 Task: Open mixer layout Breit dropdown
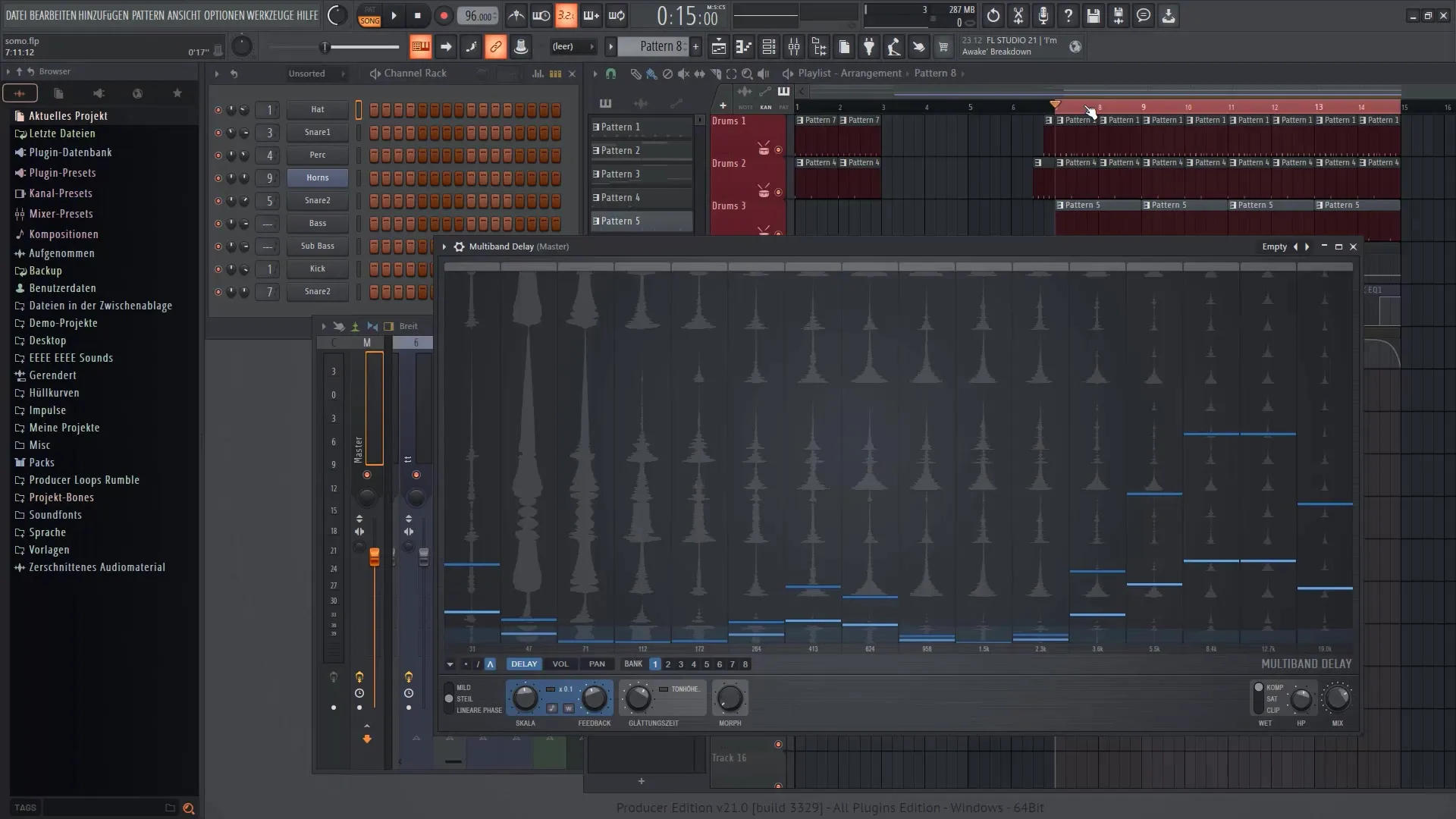pos(408,326)
